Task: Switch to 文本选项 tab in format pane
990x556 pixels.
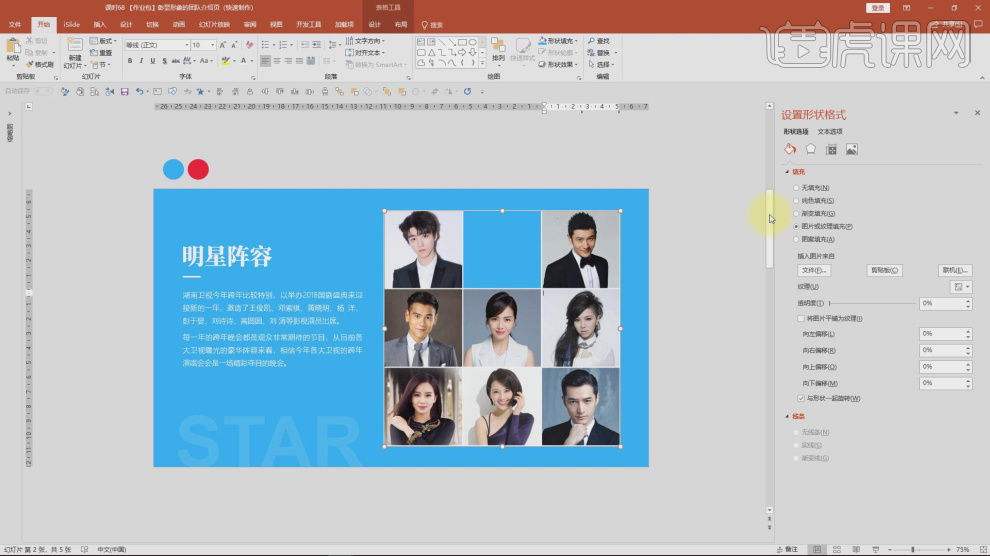Action: coord(830,131)
